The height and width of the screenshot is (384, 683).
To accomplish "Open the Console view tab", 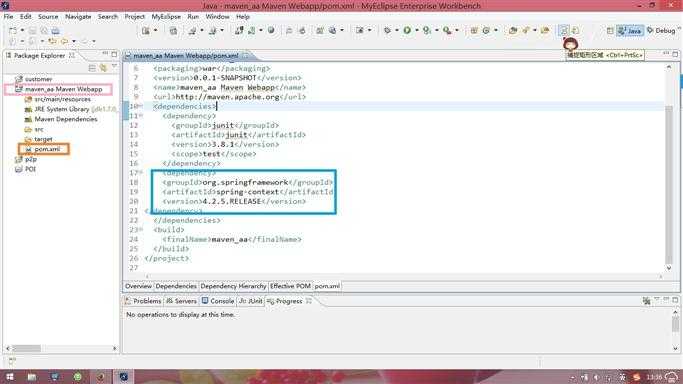I will [x=218, y=301].
